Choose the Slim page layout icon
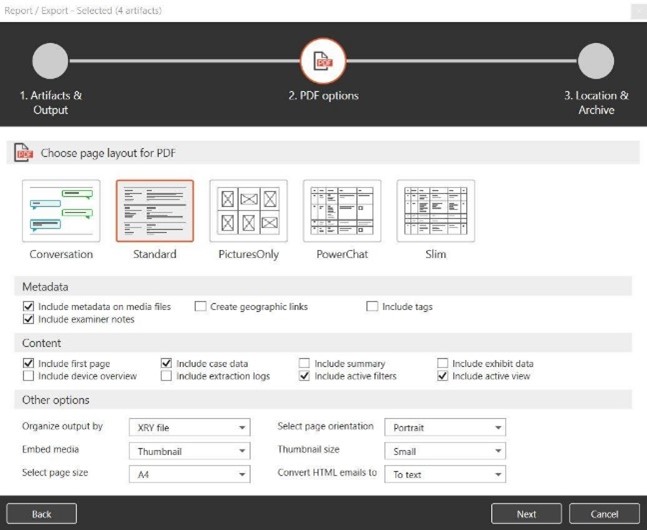This screenshot has width=647, height=530. pos(435,211)
